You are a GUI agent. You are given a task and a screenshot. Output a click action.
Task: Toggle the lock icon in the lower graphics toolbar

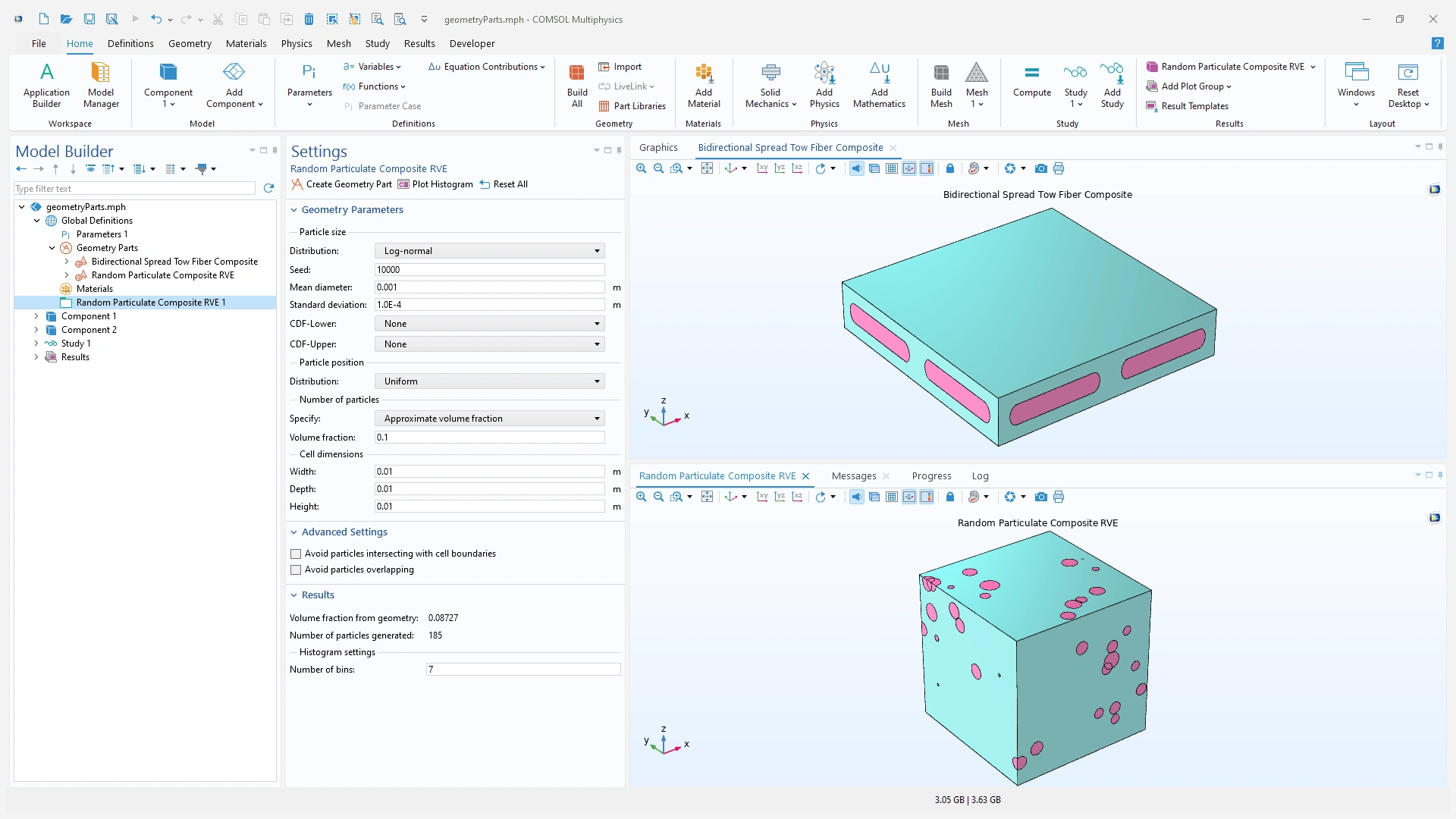(x=949, y=497)
